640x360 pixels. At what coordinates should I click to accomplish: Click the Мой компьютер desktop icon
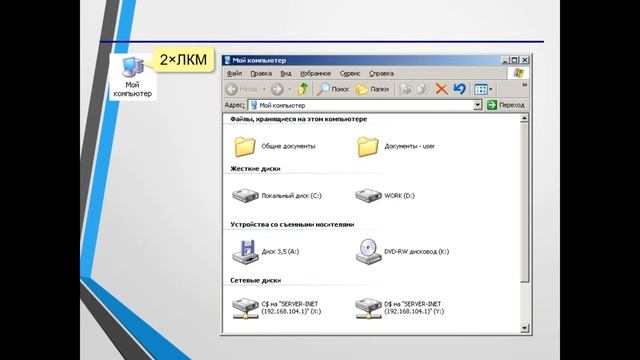point(133,78)
